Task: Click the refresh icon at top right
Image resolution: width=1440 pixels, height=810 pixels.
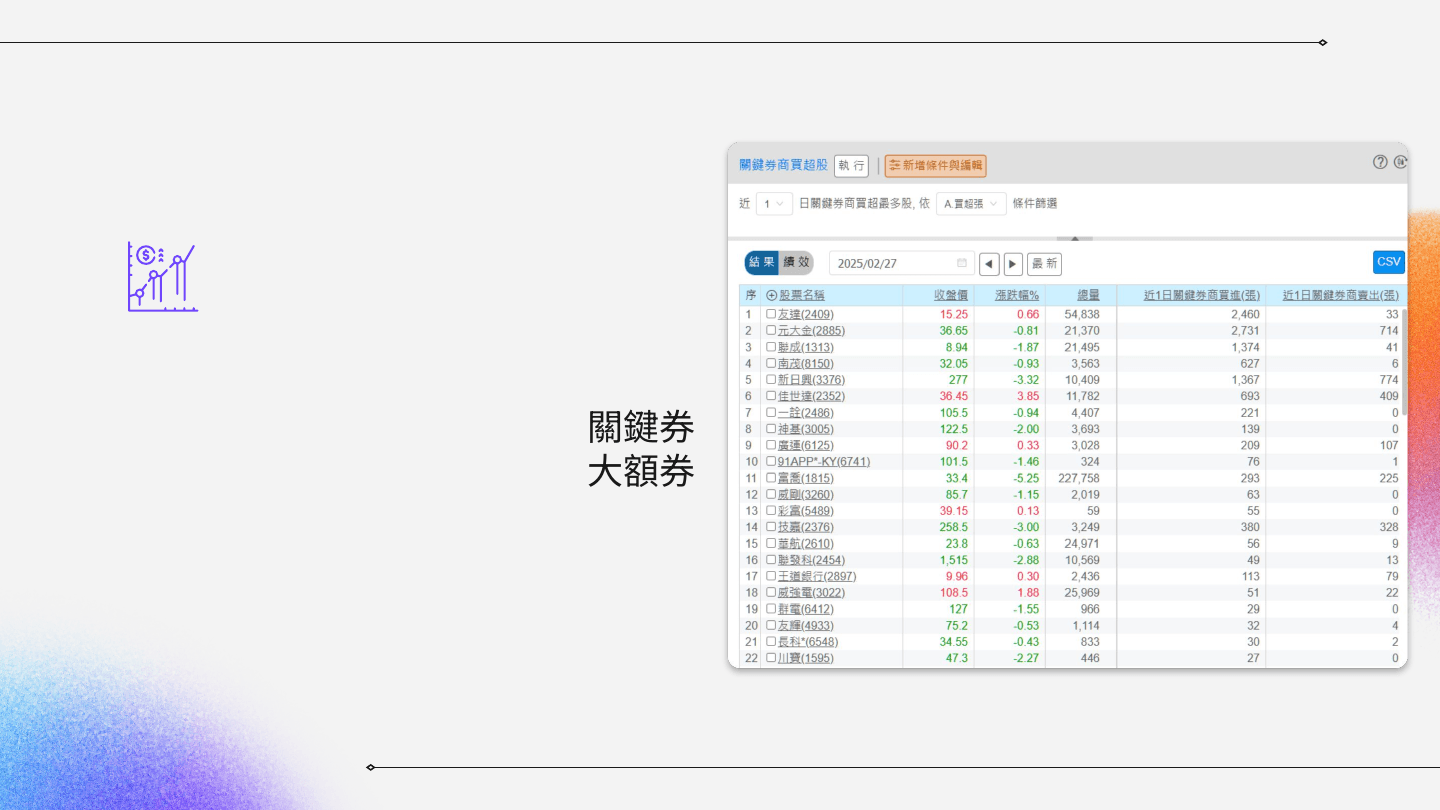Action: click(1400, 162)
